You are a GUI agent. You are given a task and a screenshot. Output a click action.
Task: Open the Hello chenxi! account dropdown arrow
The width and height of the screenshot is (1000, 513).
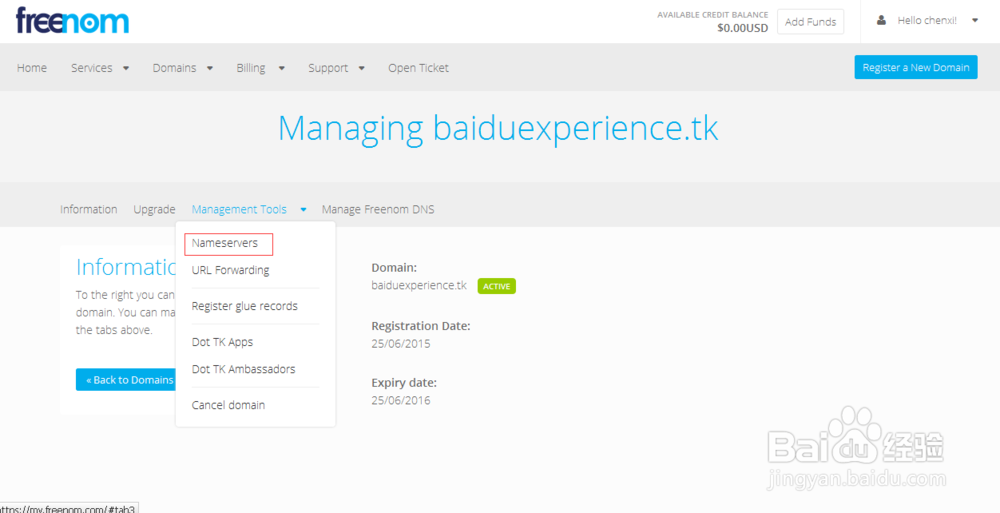pos(974,20)
